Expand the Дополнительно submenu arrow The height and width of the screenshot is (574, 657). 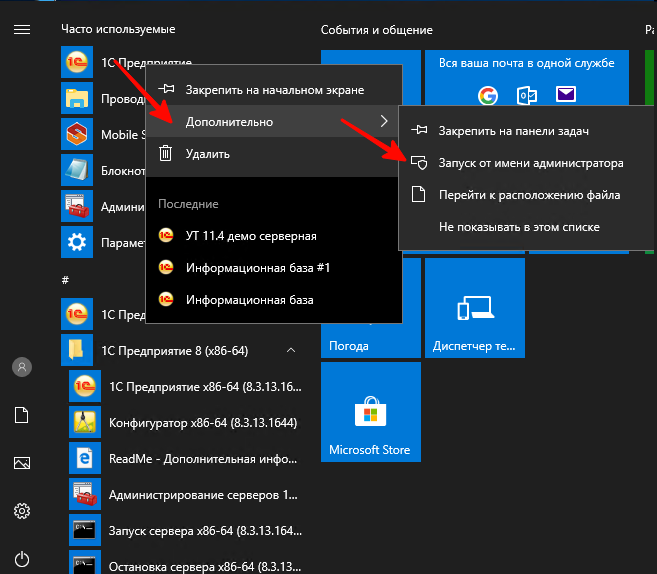click(x=384, y=122)
